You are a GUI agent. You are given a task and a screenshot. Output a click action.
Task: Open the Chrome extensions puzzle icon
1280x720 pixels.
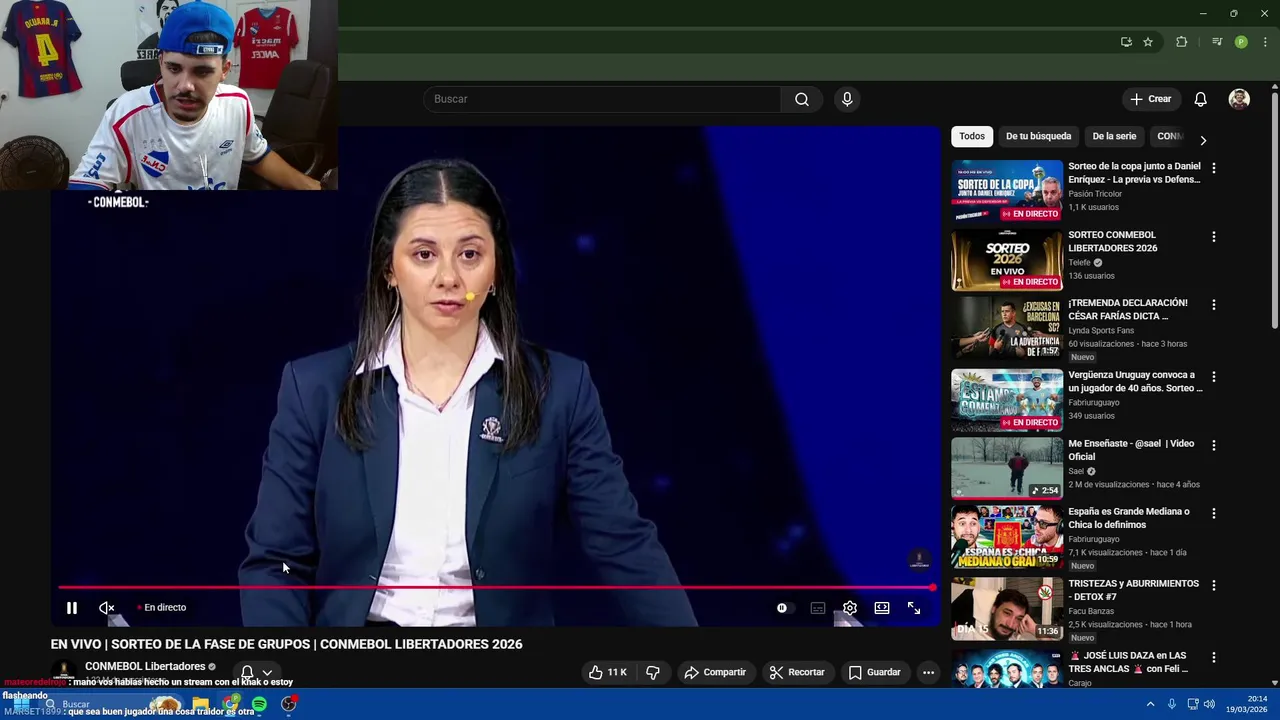[x=1182, y=42]
